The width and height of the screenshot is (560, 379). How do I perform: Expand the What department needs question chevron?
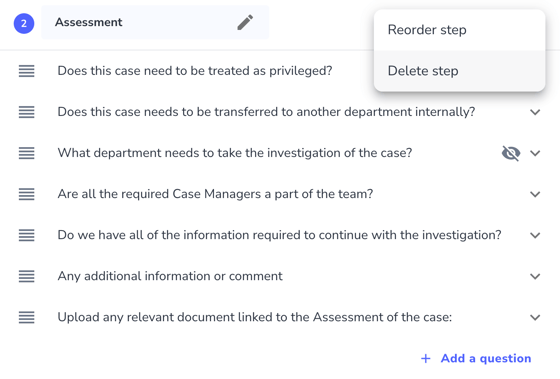(535, 153)
